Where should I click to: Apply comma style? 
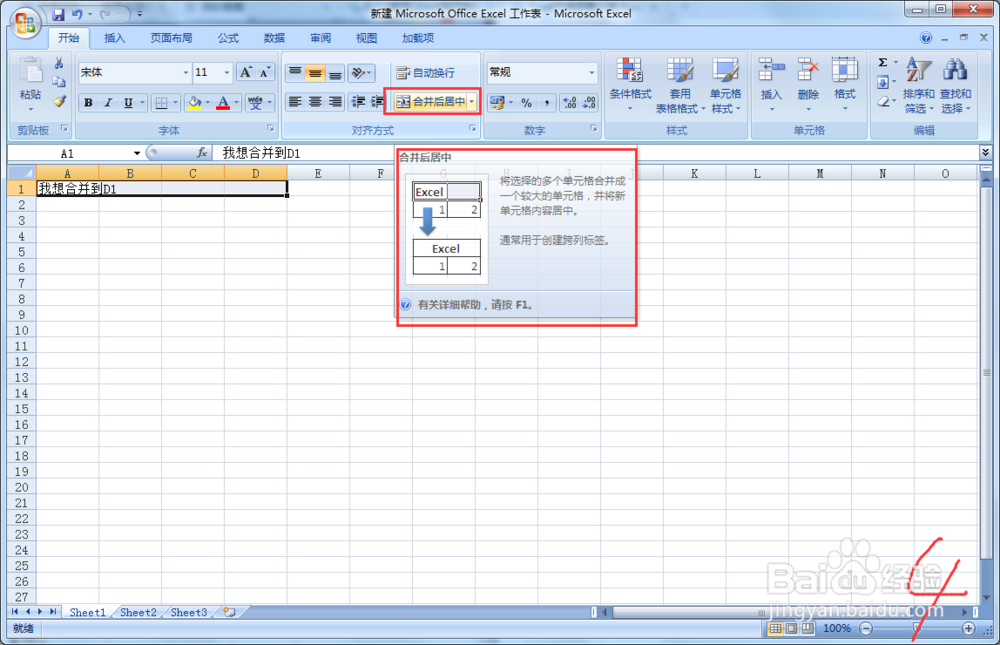pyautogui.click(x=547, y=103)
